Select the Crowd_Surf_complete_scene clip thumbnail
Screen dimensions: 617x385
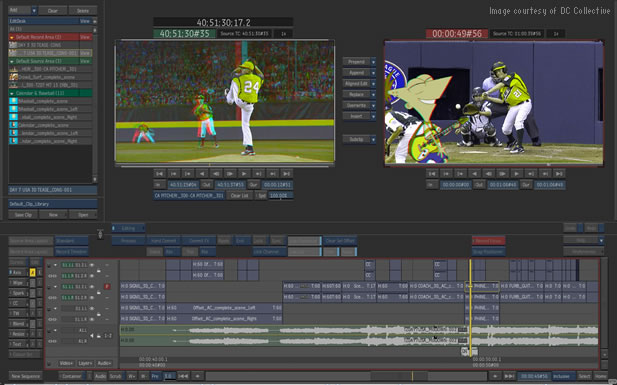click(13, 77)
